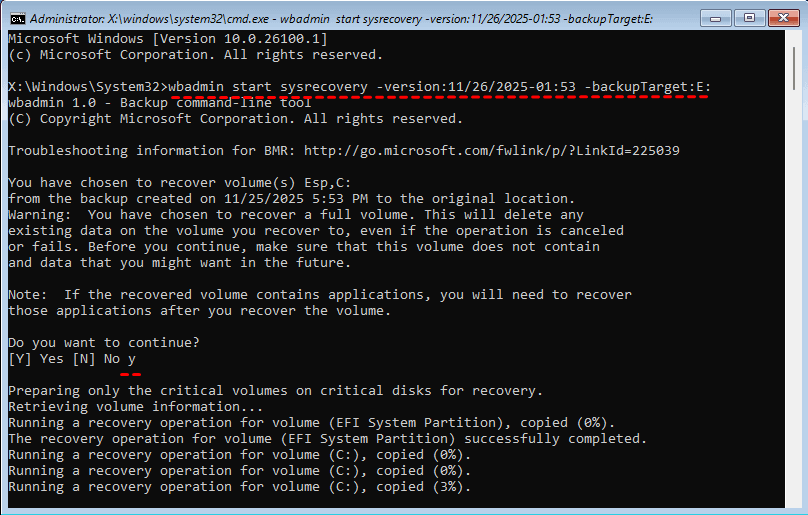Click the Administrator cmd.exe title bar text
This screenshot has width=808, height=515.
coord(330,18)
